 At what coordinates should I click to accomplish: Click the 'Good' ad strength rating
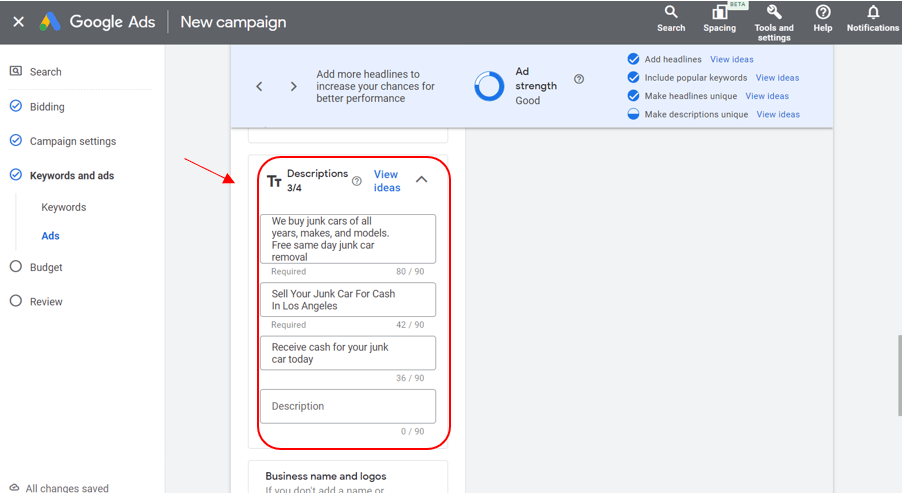click(x=528, y=101)
